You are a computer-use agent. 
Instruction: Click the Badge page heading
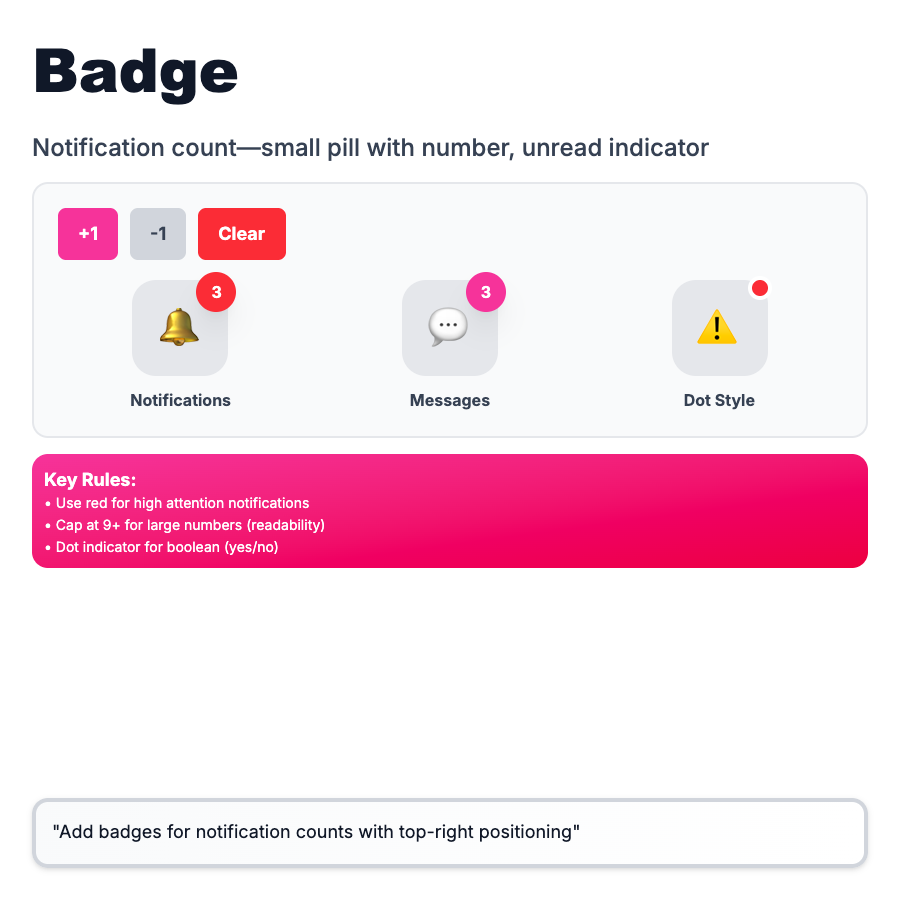coord(136,72)
